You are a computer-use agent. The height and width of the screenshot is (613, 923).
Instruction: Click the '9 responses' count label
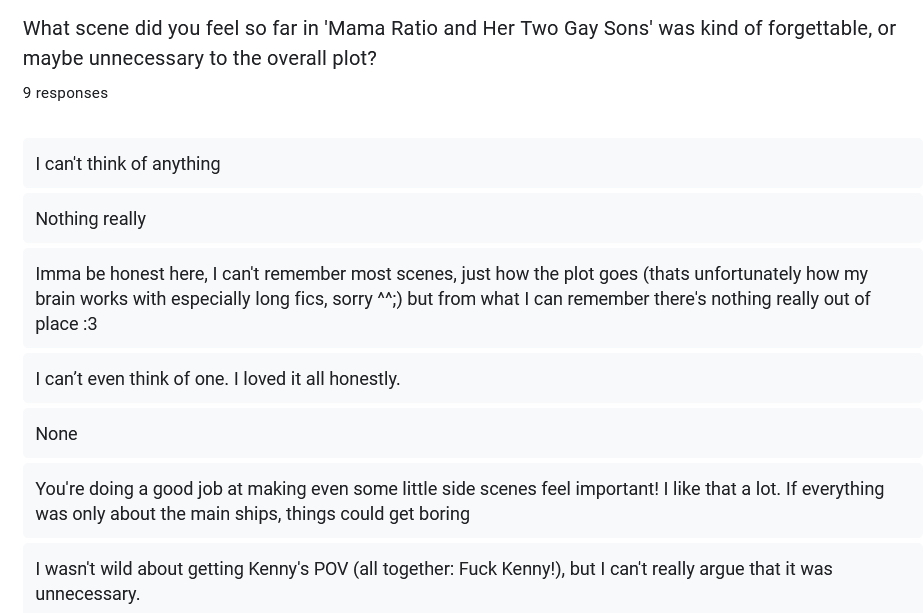pos(65,93)
